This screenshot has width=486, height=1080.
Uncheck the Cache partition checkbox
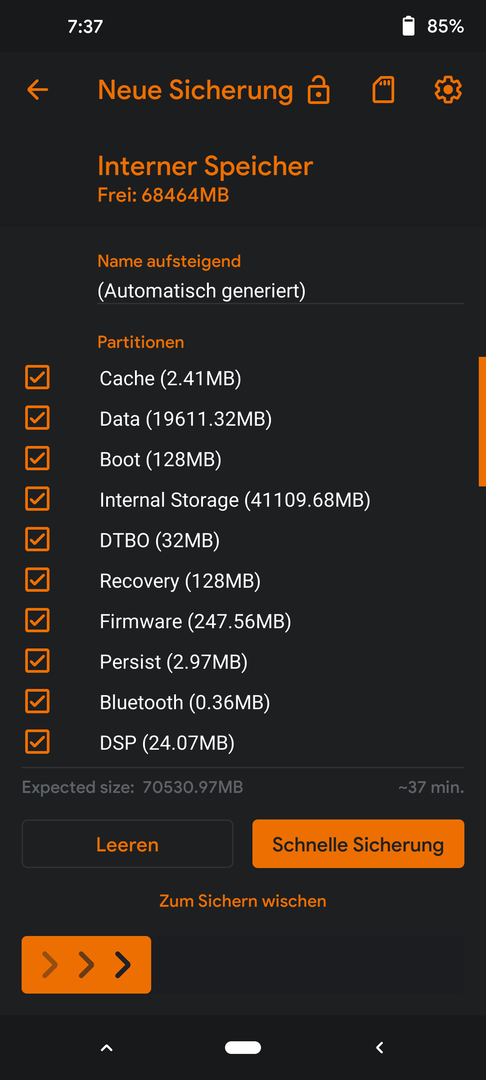37,377
